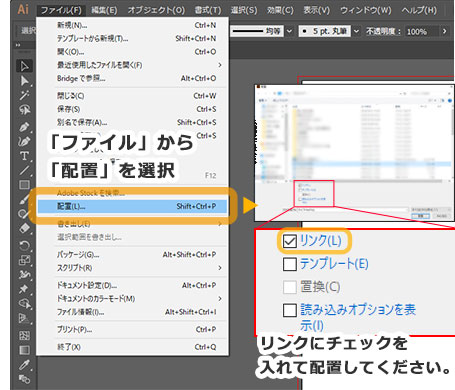Select the Magic Wand tool
Image resolution: width=455 pixels, height=390 pixels.
pyautogui.click(x=24, y=95)
